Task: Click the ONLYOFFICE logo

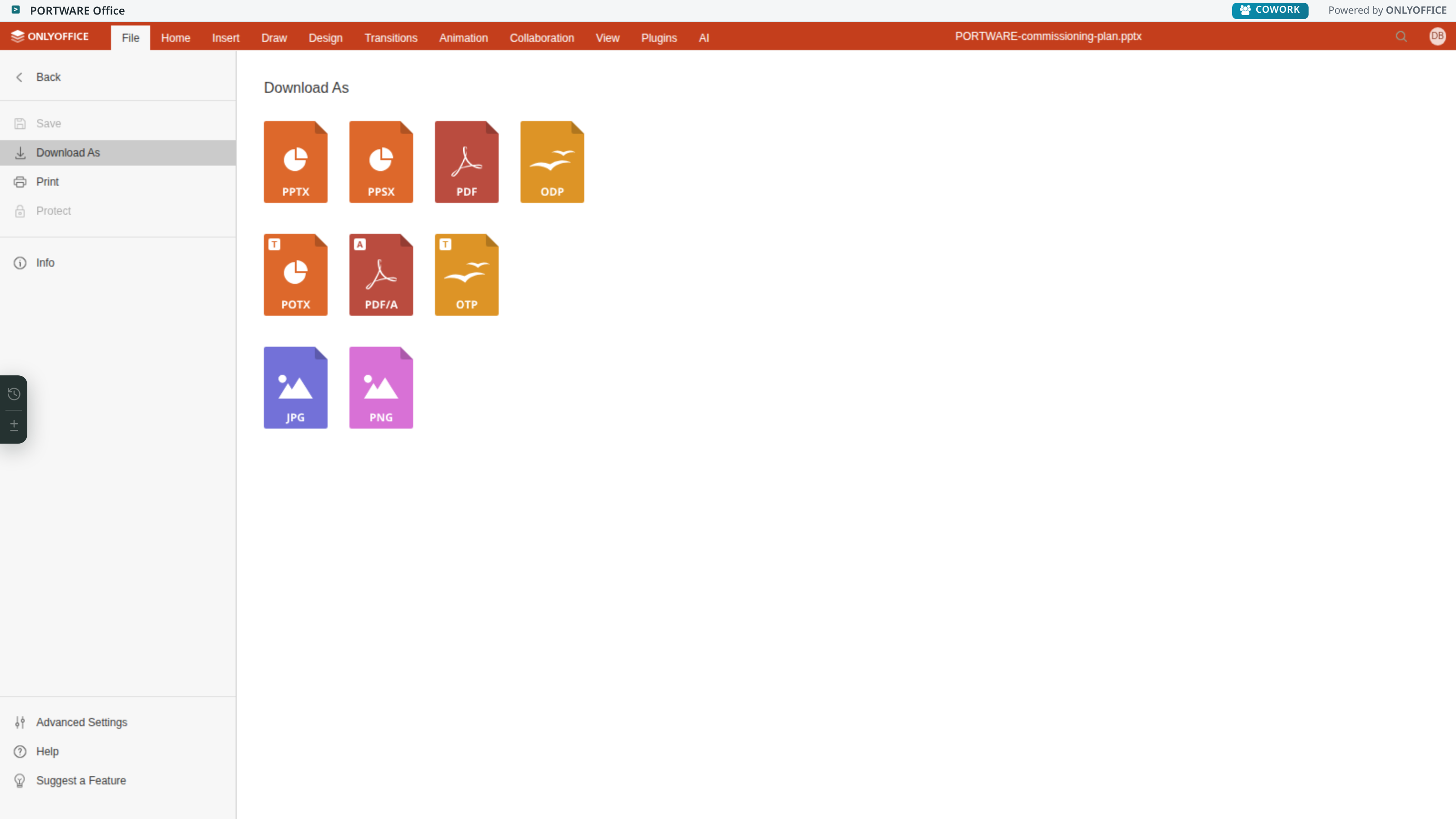Action: (50, 36)
